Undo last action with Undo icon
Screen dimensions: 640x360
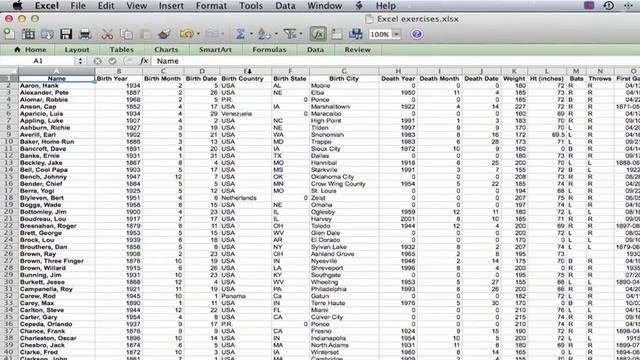point(186,34)
